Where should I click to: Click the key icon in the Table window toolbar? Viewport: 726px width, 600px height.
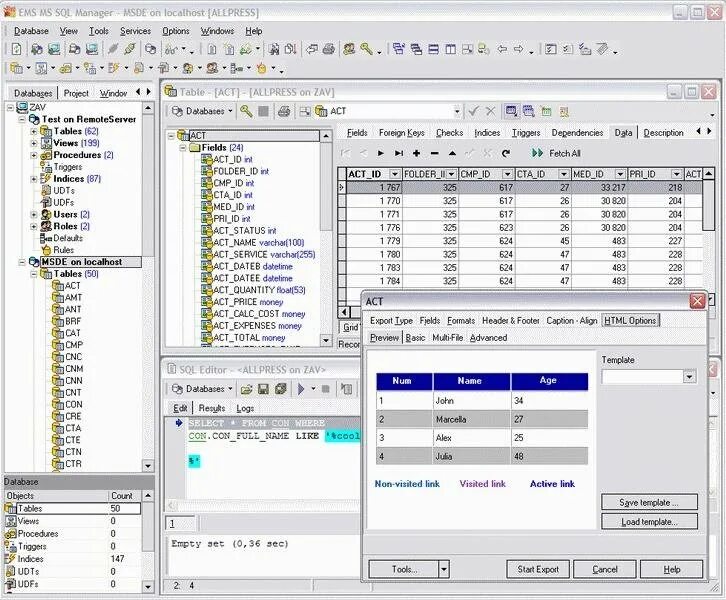point(246,111)
